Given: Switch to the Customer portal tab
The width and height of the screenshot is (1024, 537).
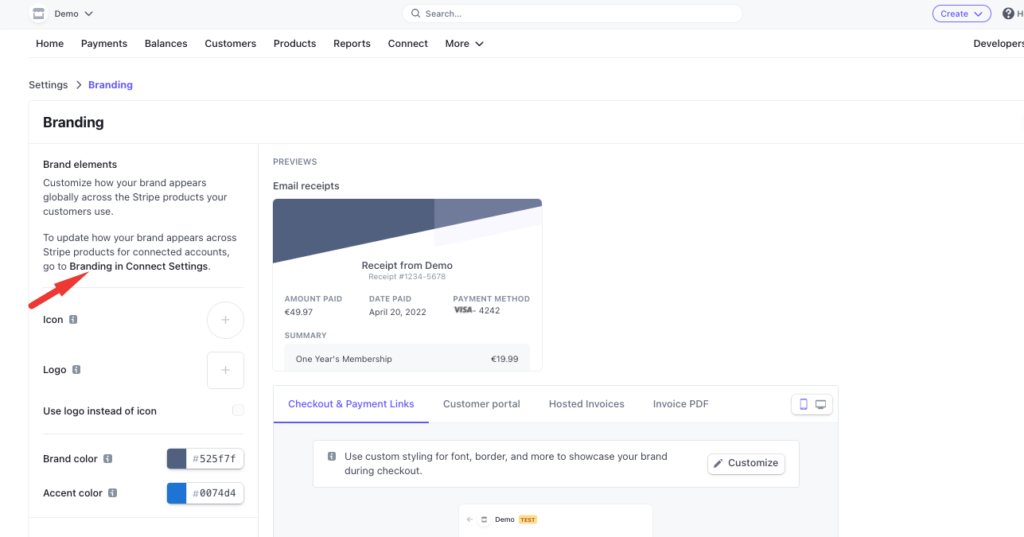Looking at the screenshot, I should coord(481,404).
